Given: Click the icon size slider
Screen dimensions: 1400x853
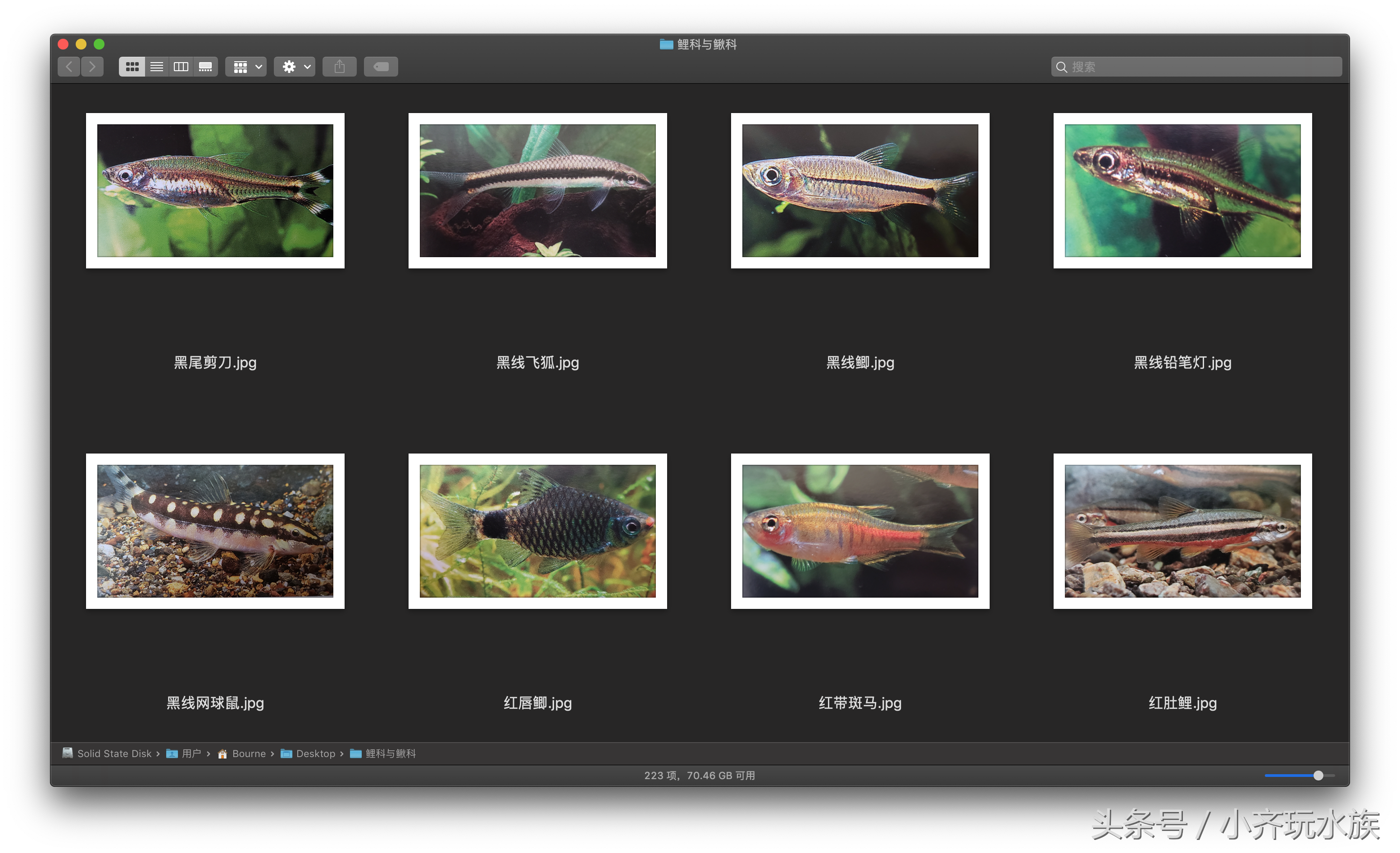Looking at the screenshot, I should [x=1300, y=776].
